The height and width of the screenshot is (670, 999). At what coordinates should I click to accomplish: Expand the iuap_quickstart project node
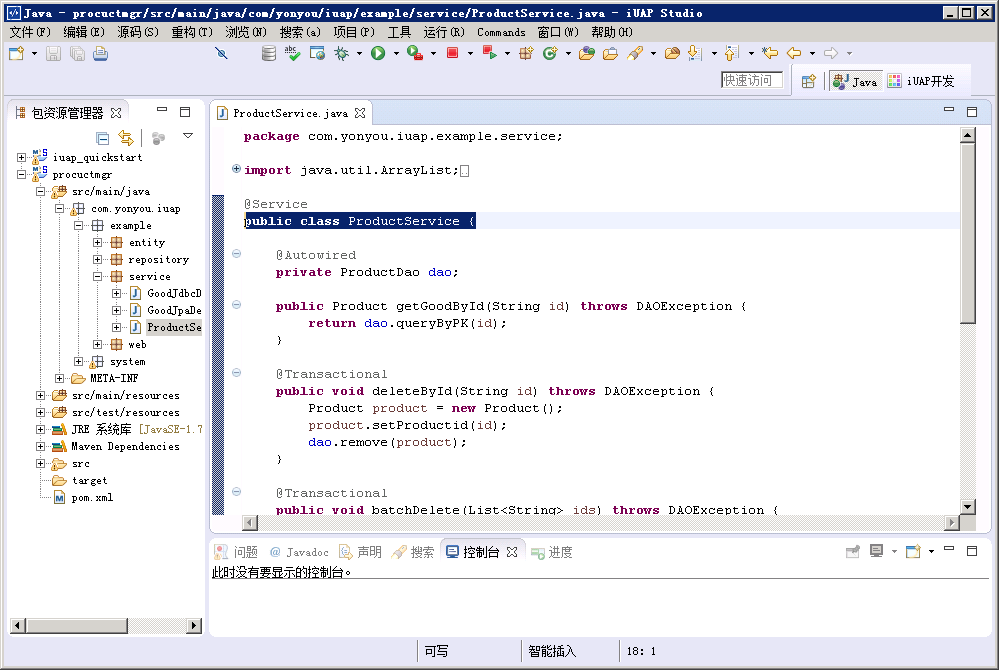(x=22, y=157)
